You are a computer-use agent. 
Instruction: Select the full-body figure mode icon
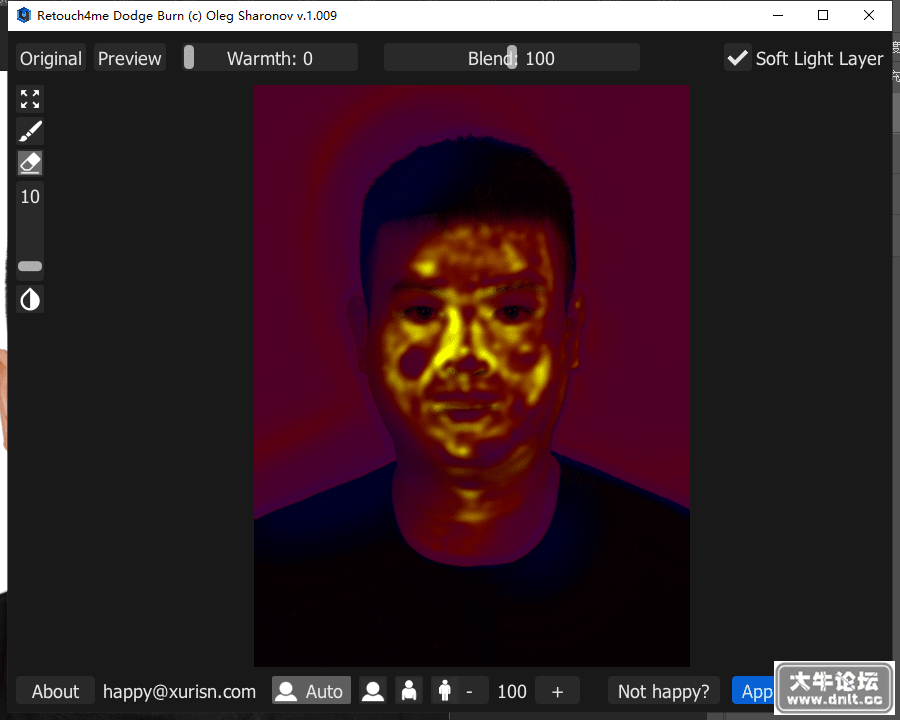pyautogui.click(x=444, y=691)
